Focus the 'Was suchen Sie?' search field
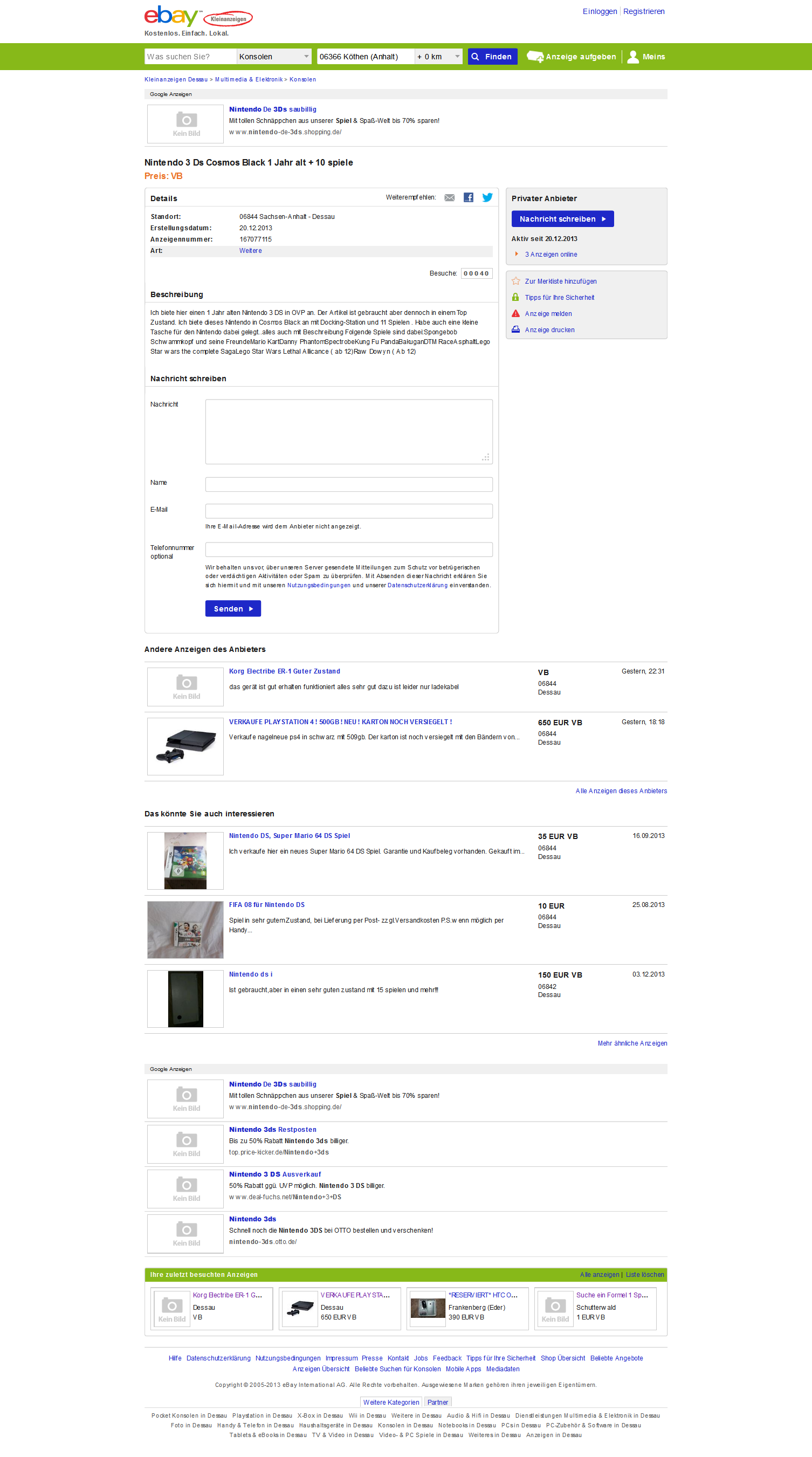This screenshot has width=812, height=1457. click(x=190, y=57)
